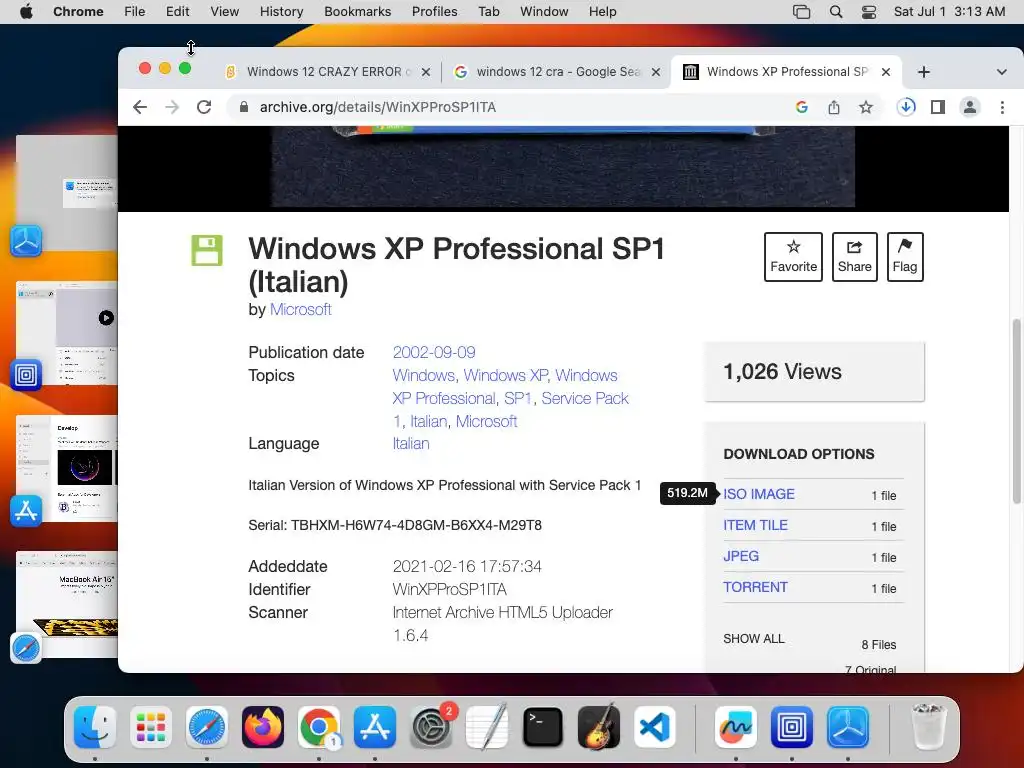This screenshot has width=1024, height=768.
Task: Click the browser back arrow
Action: pos(140,107)
